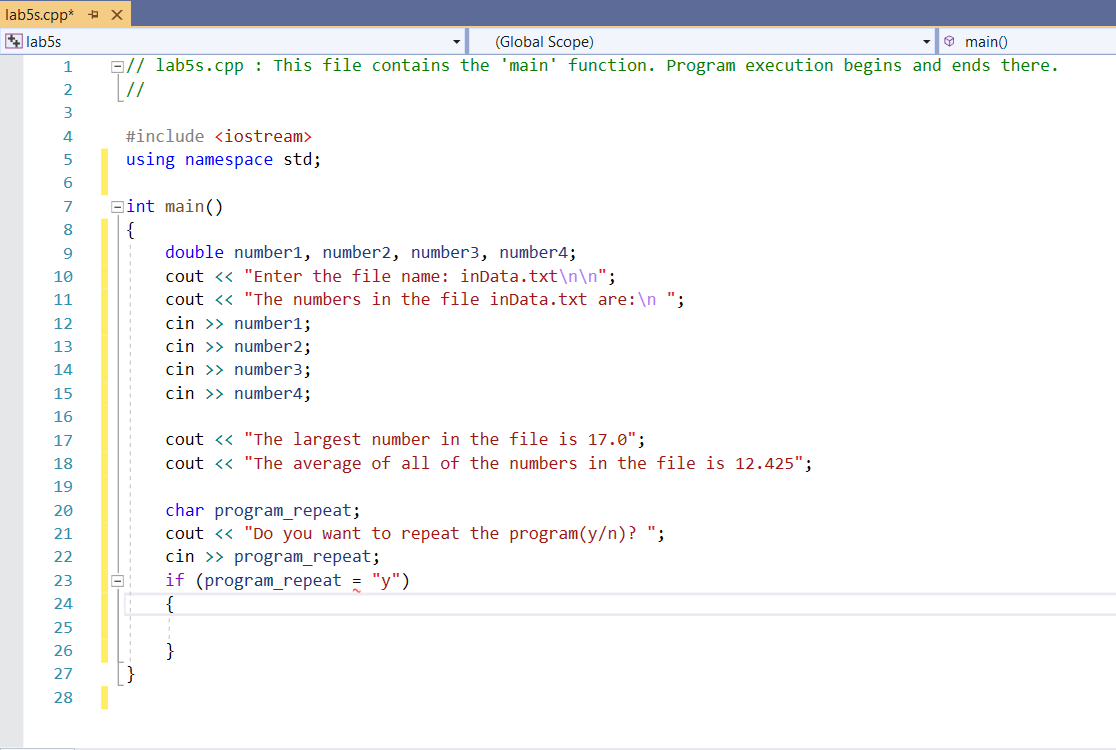Open the (Global Scope) dropdown
This screenshot has width=1116, height=750.
(928, 41)
